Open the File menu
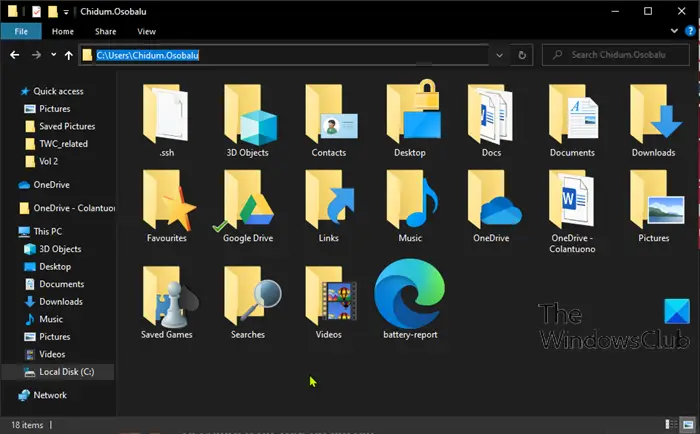This screenshot has height=434, width=700. 20,32
